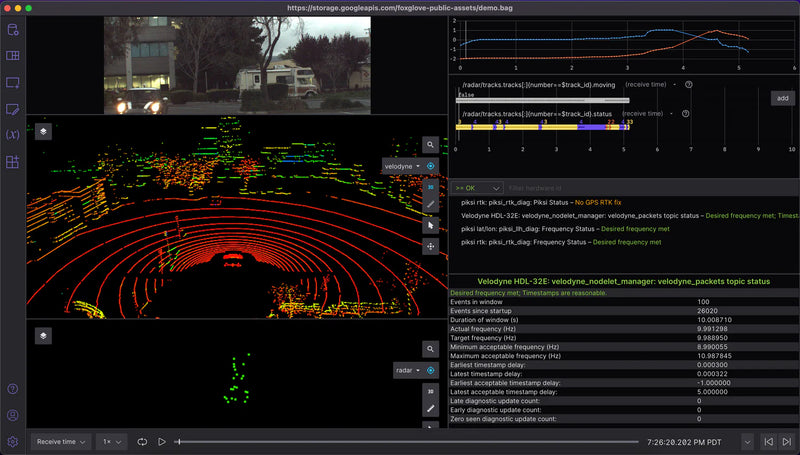Image resolution: width=800 pixels, height=455 pixels.
Task: Open the Layouts sidebar icon
Action: pos(13,56)
